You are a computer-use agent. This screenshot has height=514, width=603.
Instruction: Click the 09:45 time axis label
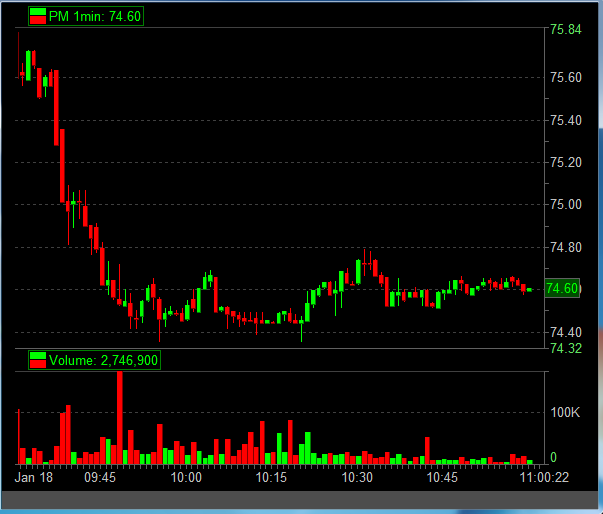click(x=100, y=477)
